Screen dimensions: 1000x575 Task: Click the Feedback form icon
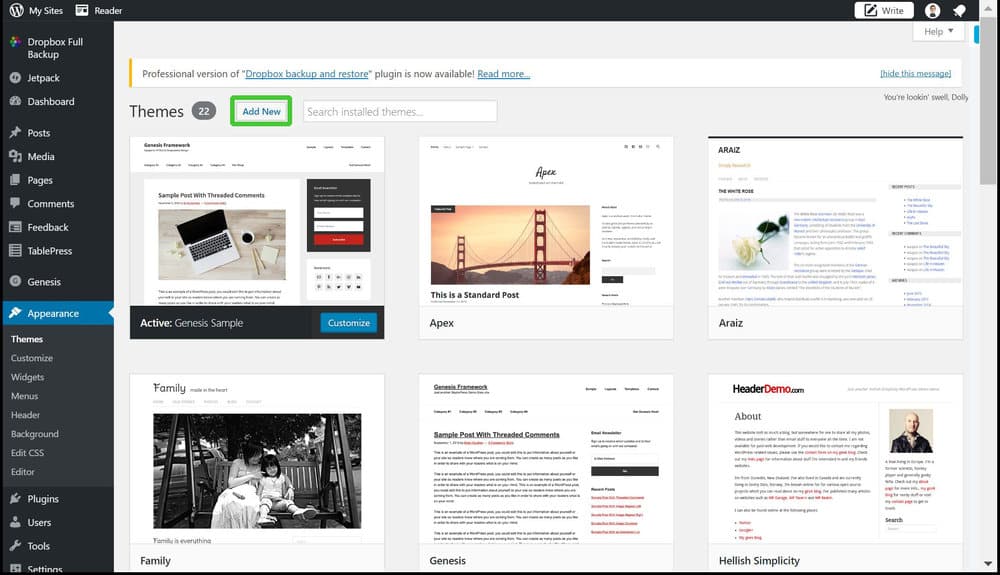(x=15, y=227)
